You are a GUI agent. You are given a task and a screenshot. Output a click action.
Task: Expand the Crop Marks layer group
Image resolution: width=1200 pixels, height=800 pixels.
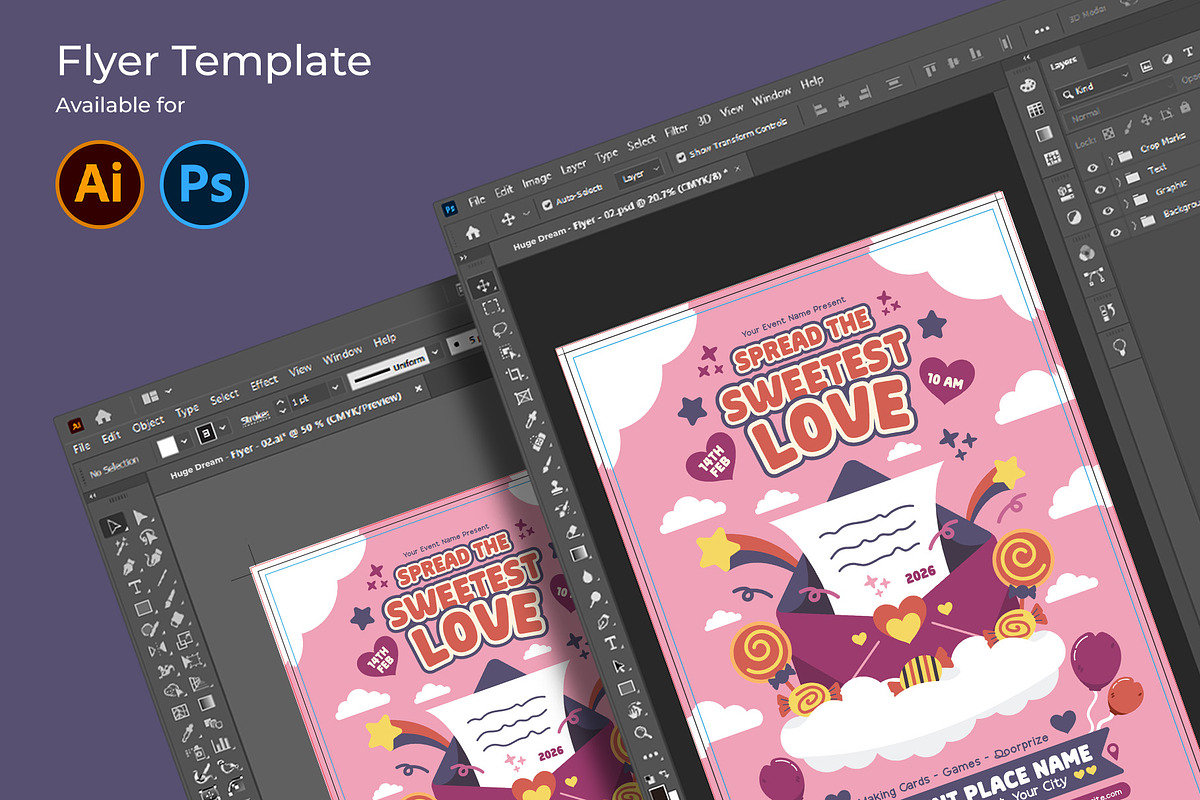[x=1111, y=160]
